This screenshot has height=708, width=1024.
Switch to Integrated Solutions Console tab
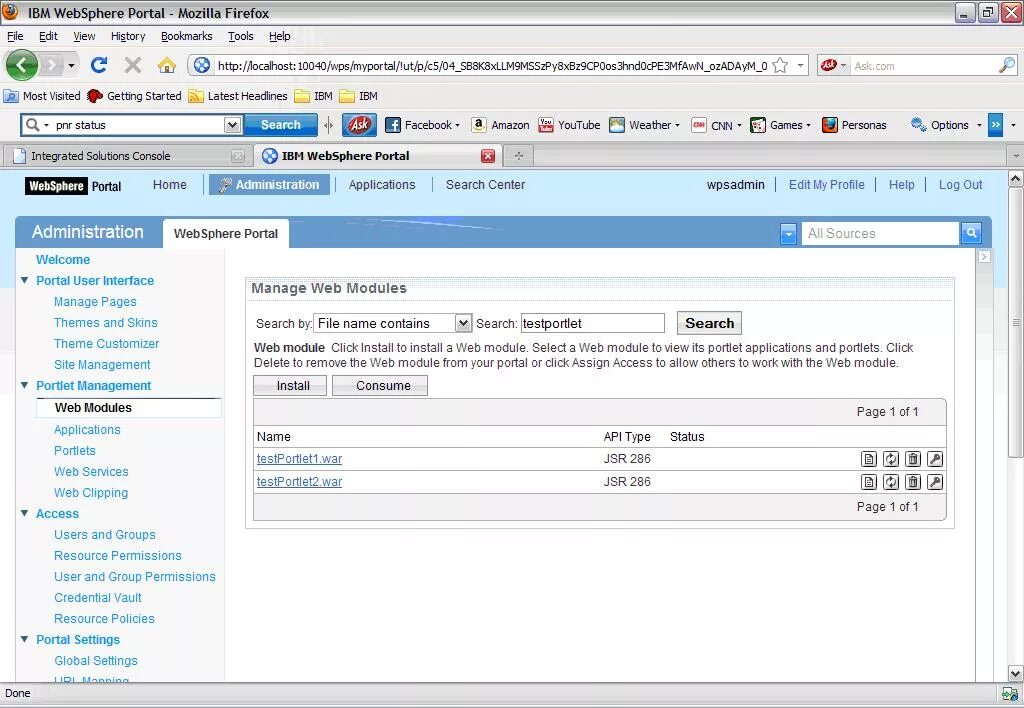point(127,155)
